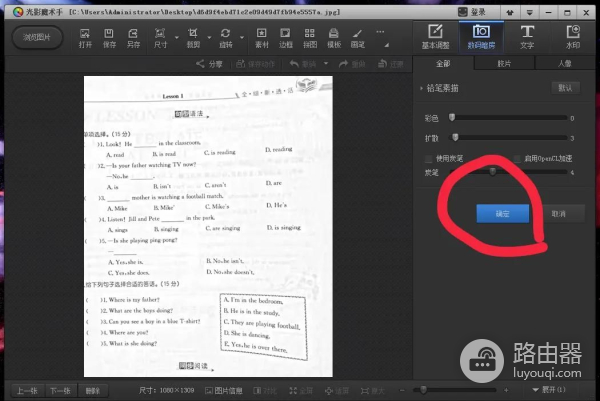Open the 拼图 (Collage) tool
Image resolution: width=600 pixels, height=401 pixels.
[310, 36]
